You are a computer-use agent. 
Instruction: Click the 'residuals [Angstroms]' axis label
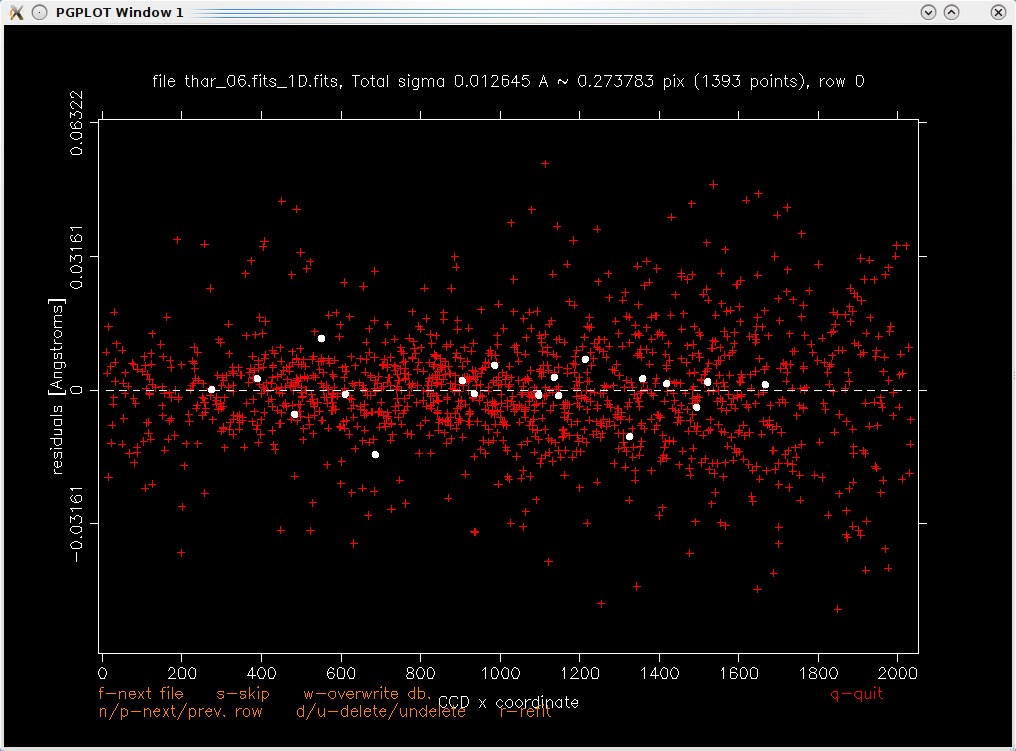coord(58,386)
